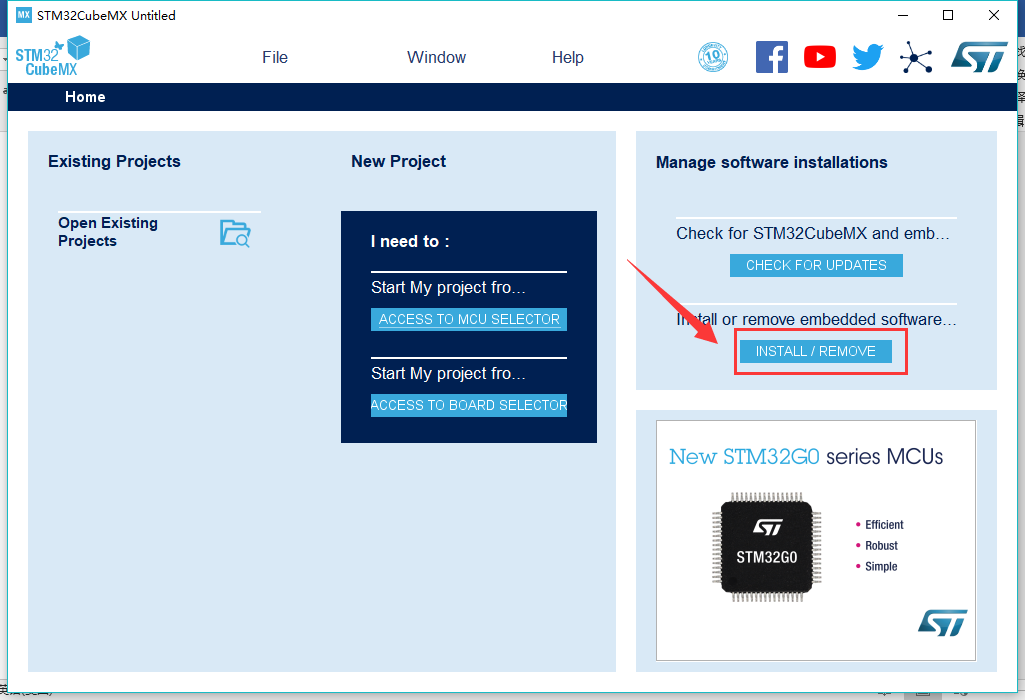Viewport: 1025px width, 700px height.
Task: Open the Help menu
Action: (567, 58)
